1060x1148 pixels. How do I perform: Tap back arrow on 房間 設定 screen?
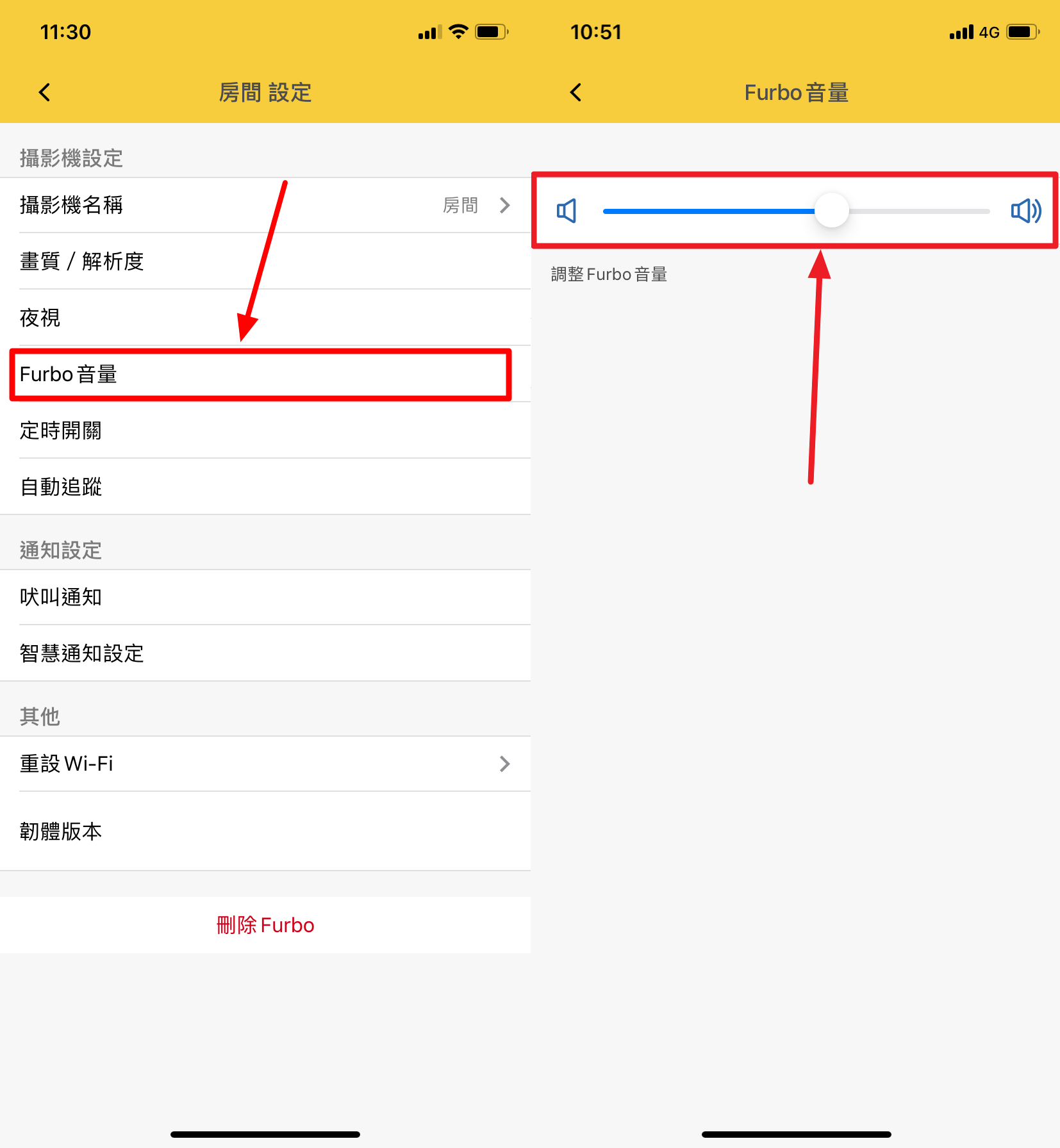pyautogui.click(x=44, y=92)
